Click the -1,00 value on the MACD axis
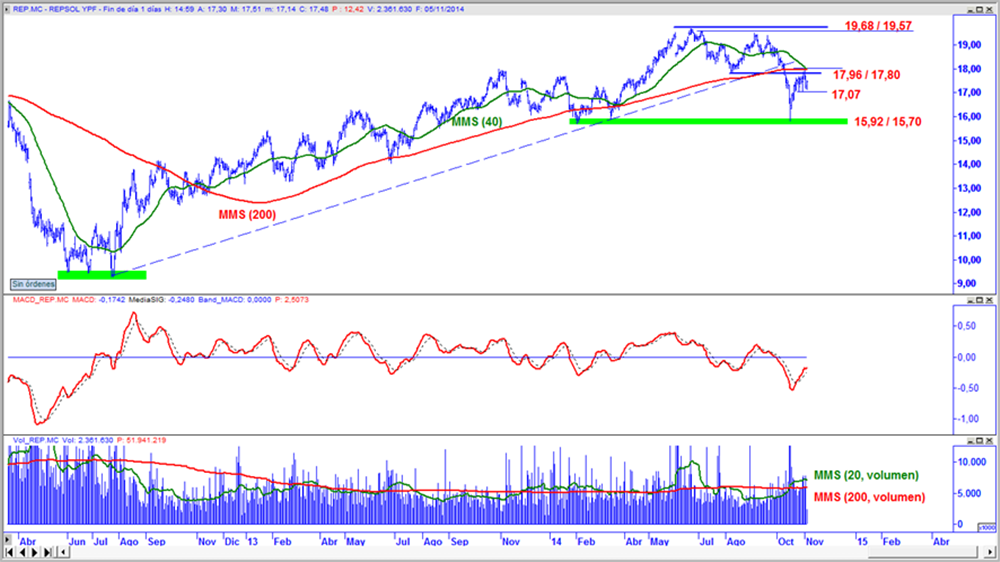This screenshot has height=562, width=1000. (x=966, y=419)
